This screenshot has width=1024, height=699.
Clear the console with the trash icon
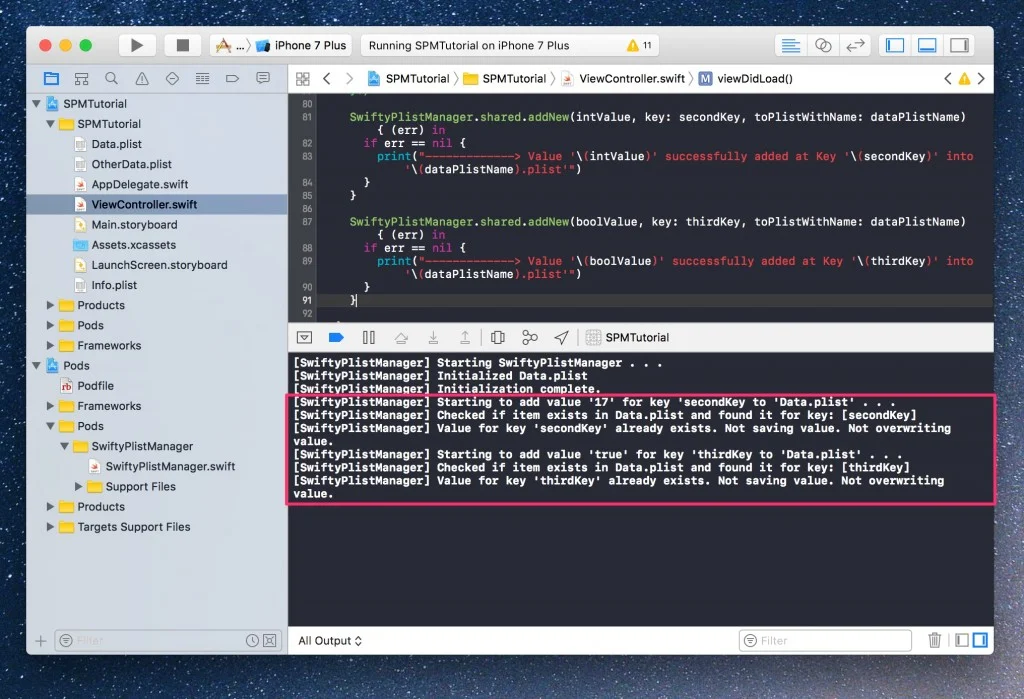pos(935,640)
